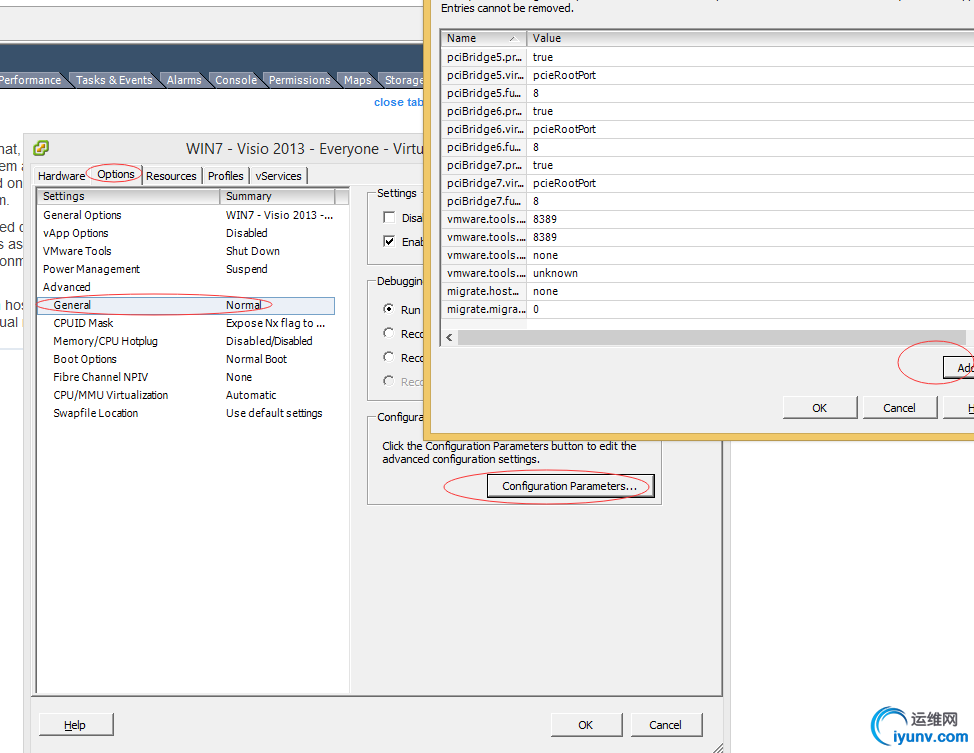This screenshot has height=753, width=974.
Task: Switch to the Hardware tab
Action: [x=61, y=176]
